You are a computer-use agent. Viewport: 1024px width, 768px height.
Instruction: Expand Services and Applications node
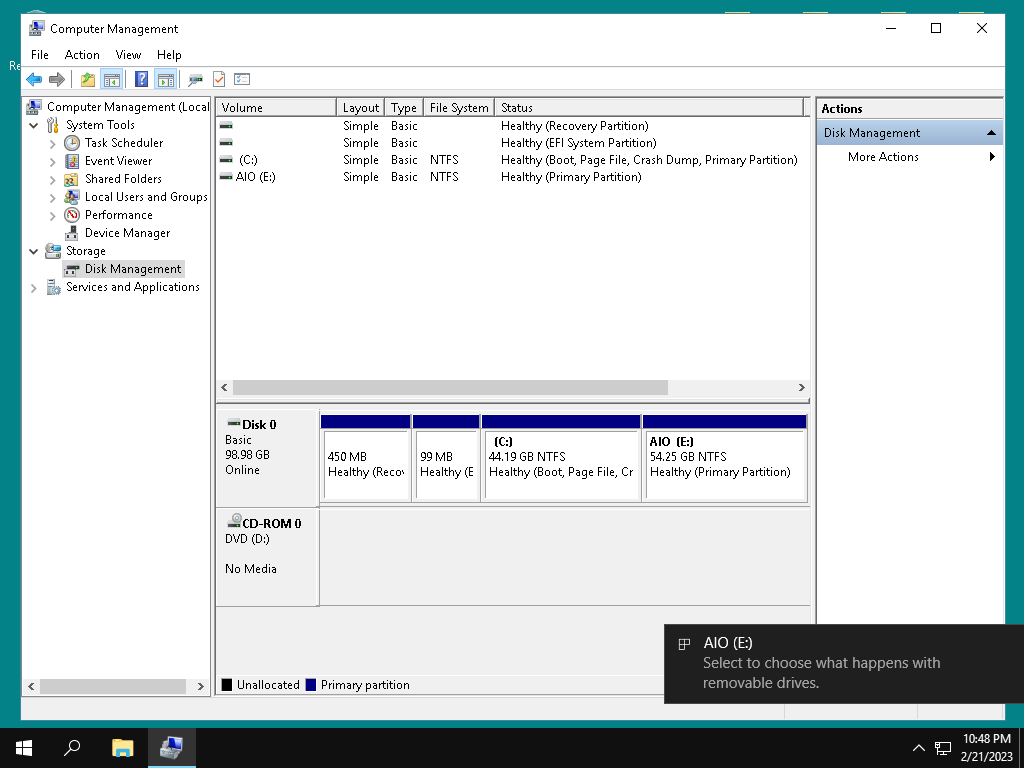(34, 288)
